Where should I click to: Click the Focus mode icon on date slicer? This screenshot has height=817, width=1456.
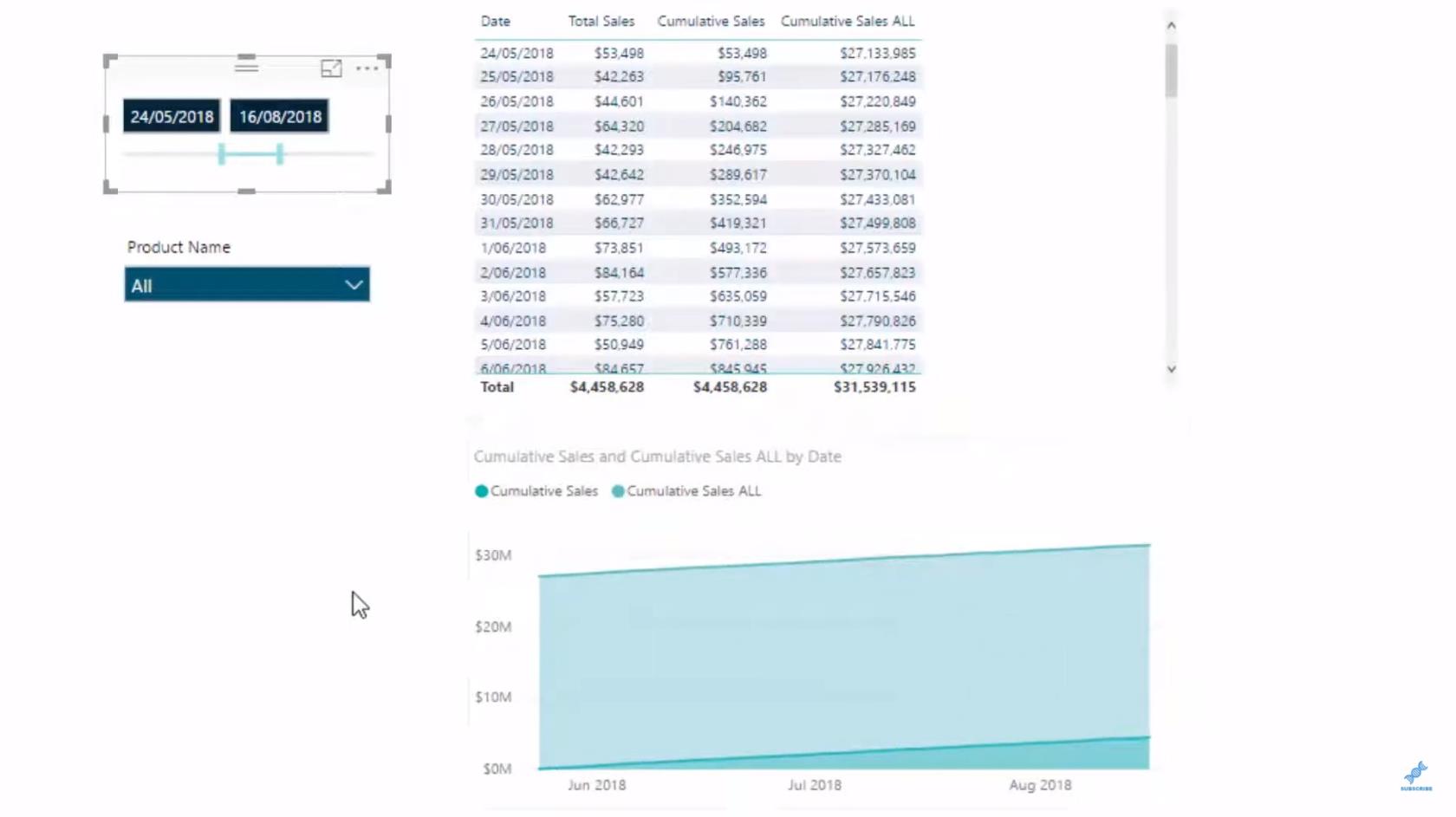(x=331, y=68)
